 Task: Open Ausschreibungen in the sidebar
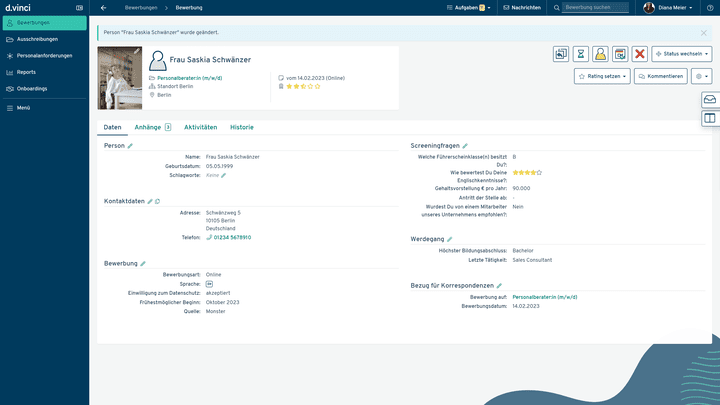pos(44,39)
